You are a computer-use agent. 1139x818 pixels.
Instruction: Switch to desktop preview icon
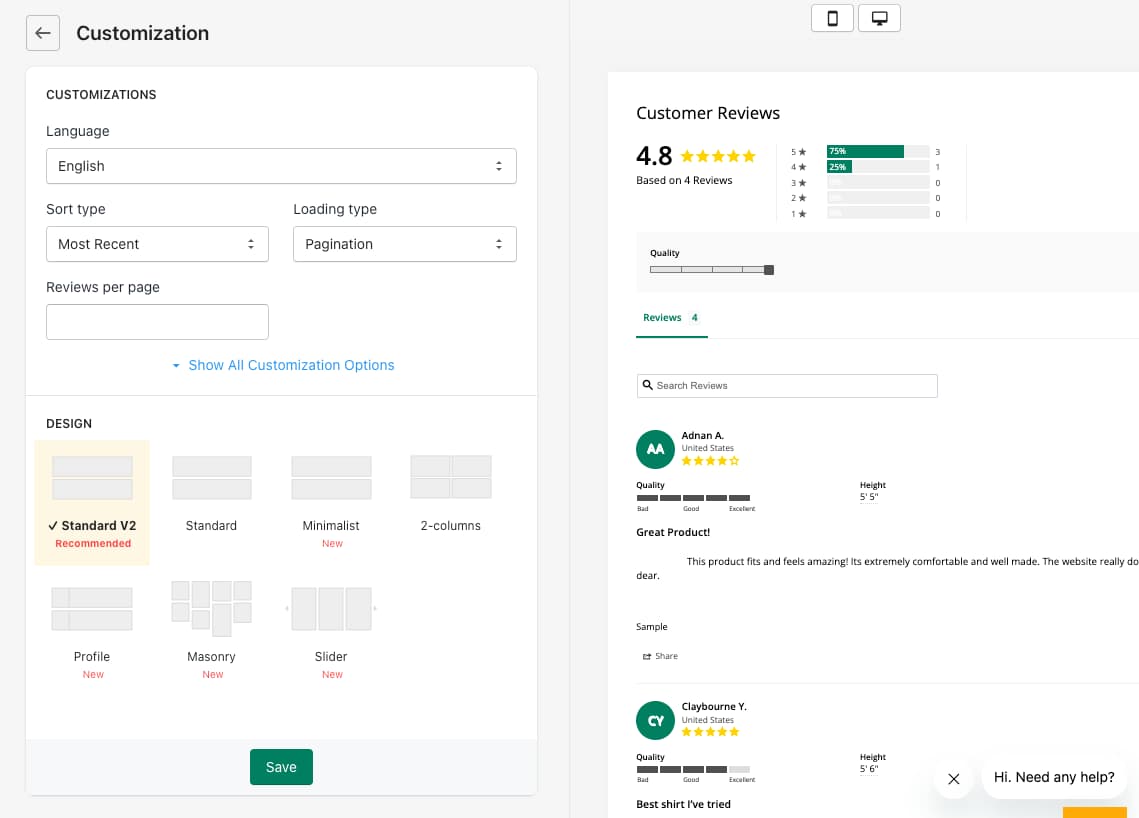coord(880,18)
